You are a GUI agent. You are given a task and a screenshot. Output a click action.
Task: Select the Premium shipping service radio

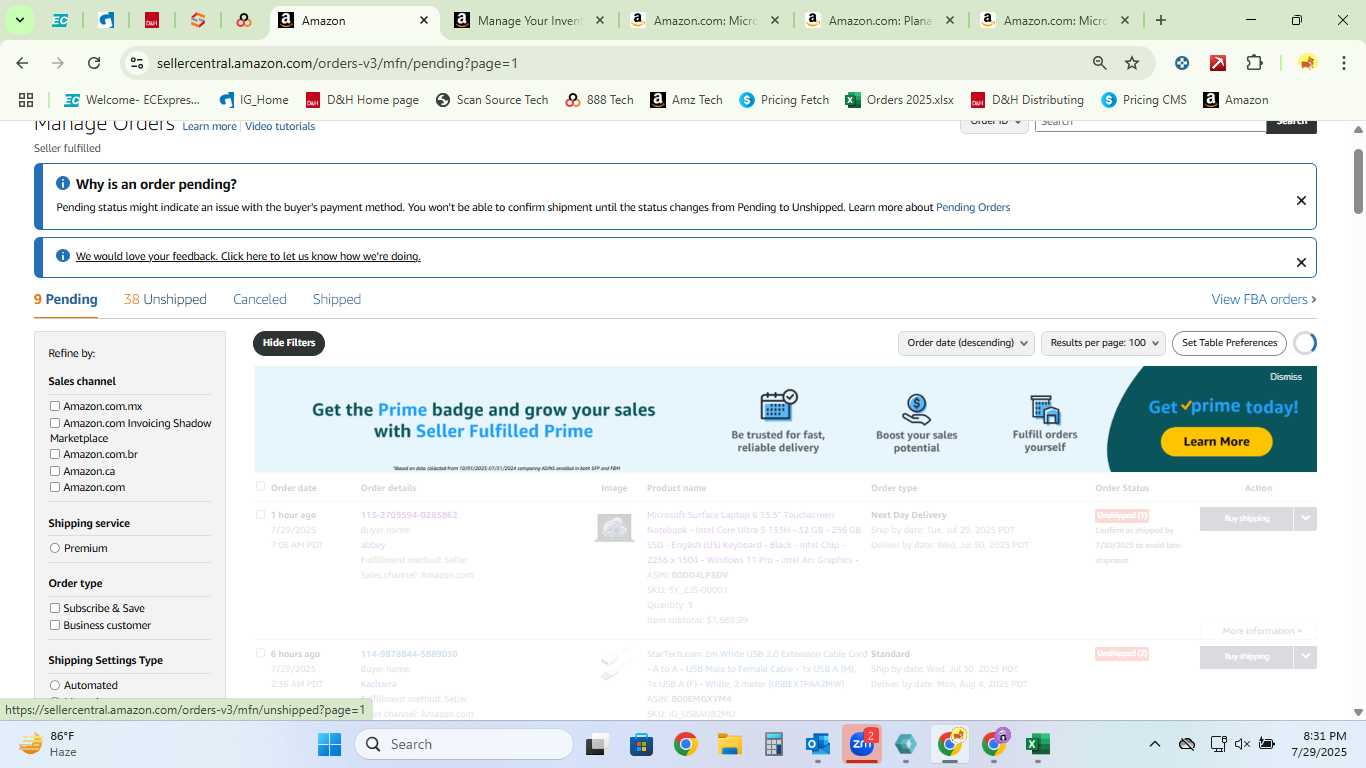(x=55, y=548)
